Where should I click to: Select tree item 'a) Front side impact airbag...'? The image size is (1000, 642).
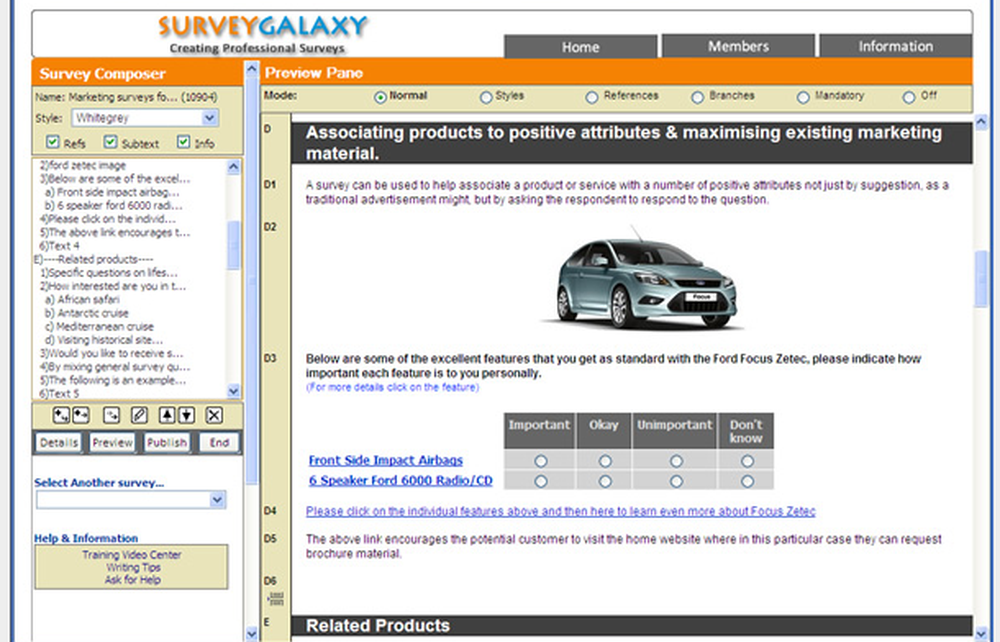click(x=112, y=192)
